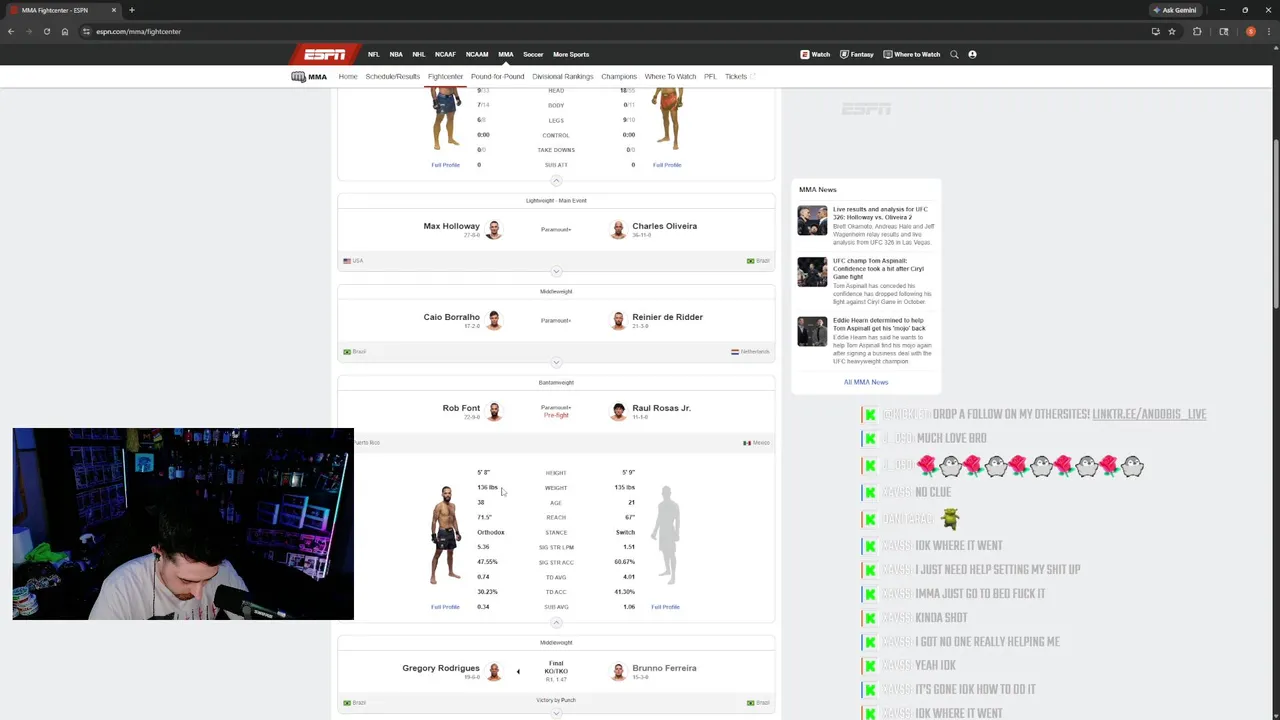Bookmark this page with the star icon
The height and width of the screenshot is (720, 1280).
pos(1172,31)
